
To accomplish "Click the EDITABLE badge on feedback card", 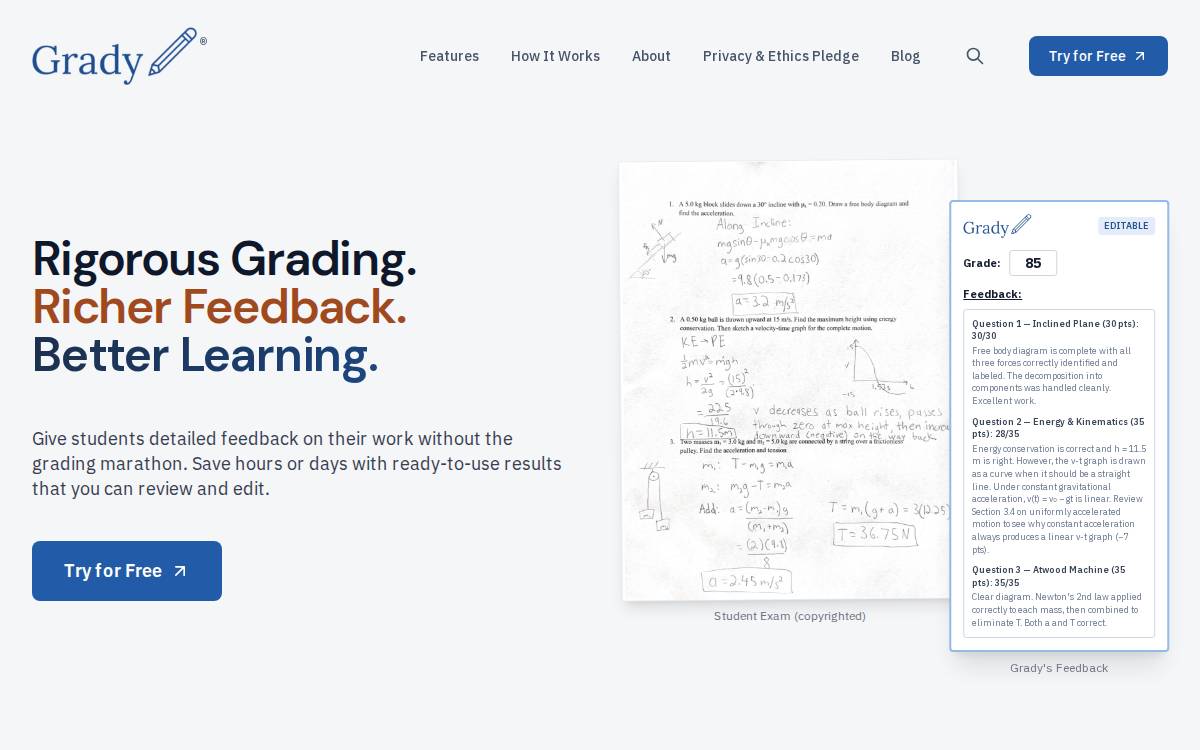I will pyautogui.click(x=1126, y=226).
